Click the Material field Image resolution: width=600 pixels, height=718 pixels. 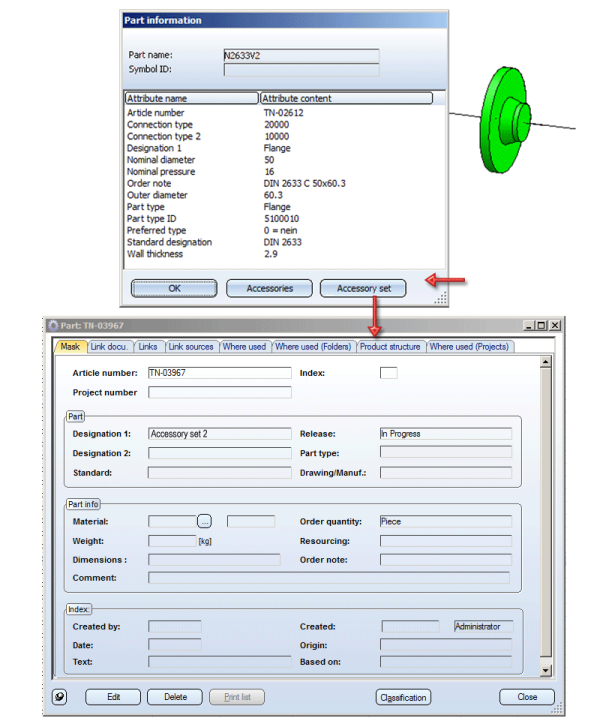tap(172, 521)
